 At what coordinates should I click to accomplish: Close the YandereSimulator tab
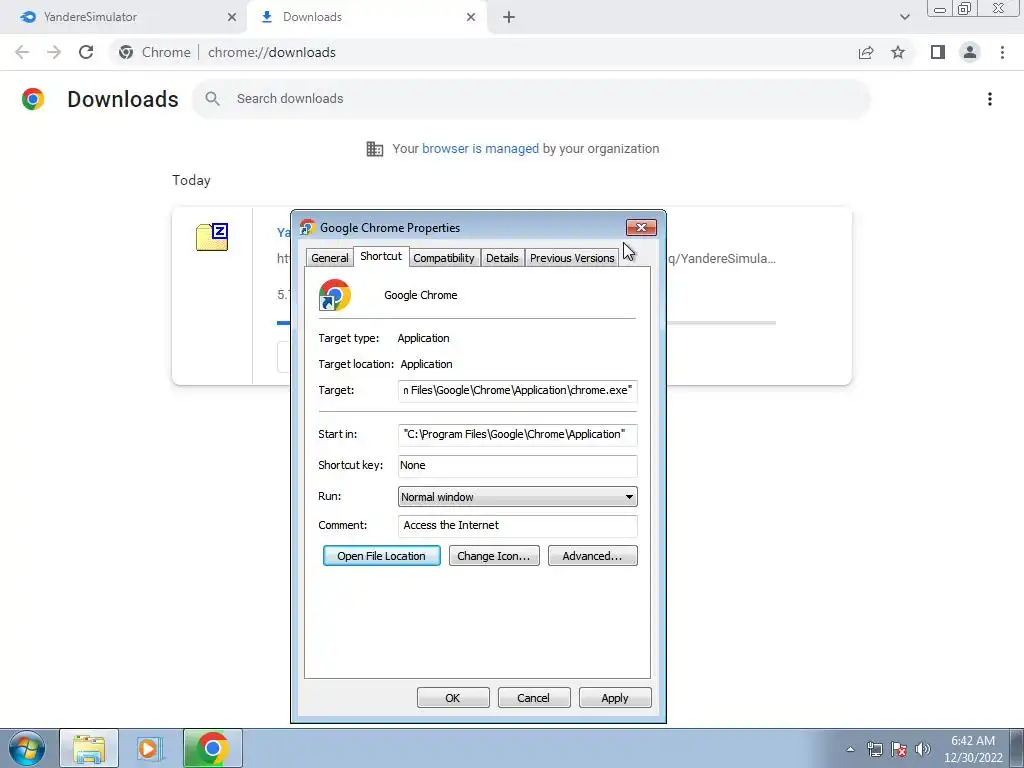232,17
